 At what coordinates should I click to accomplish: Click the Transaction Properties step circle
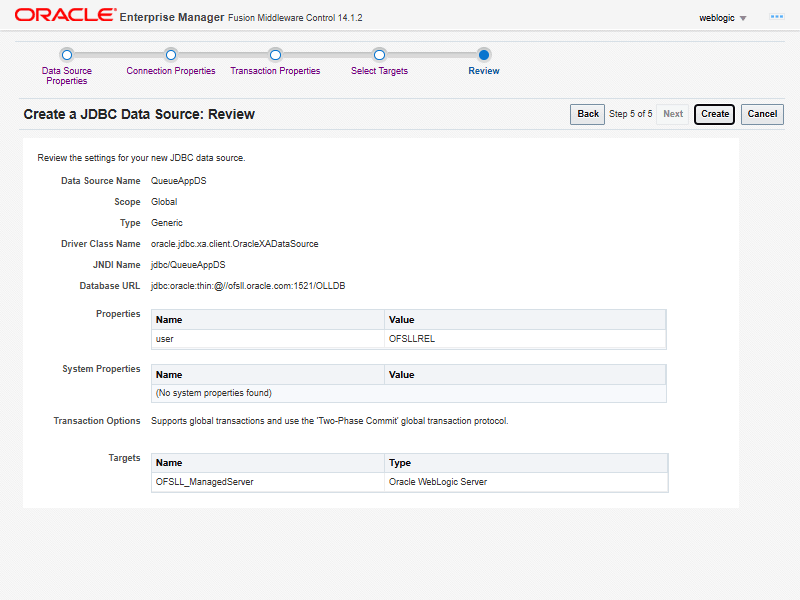(275, 55)
